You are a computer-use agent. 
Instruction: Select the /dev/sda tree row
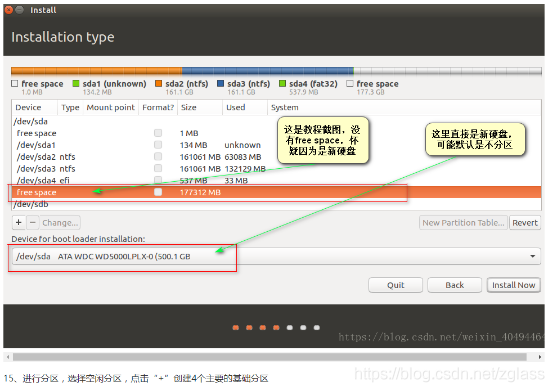[x=276, y=121]
